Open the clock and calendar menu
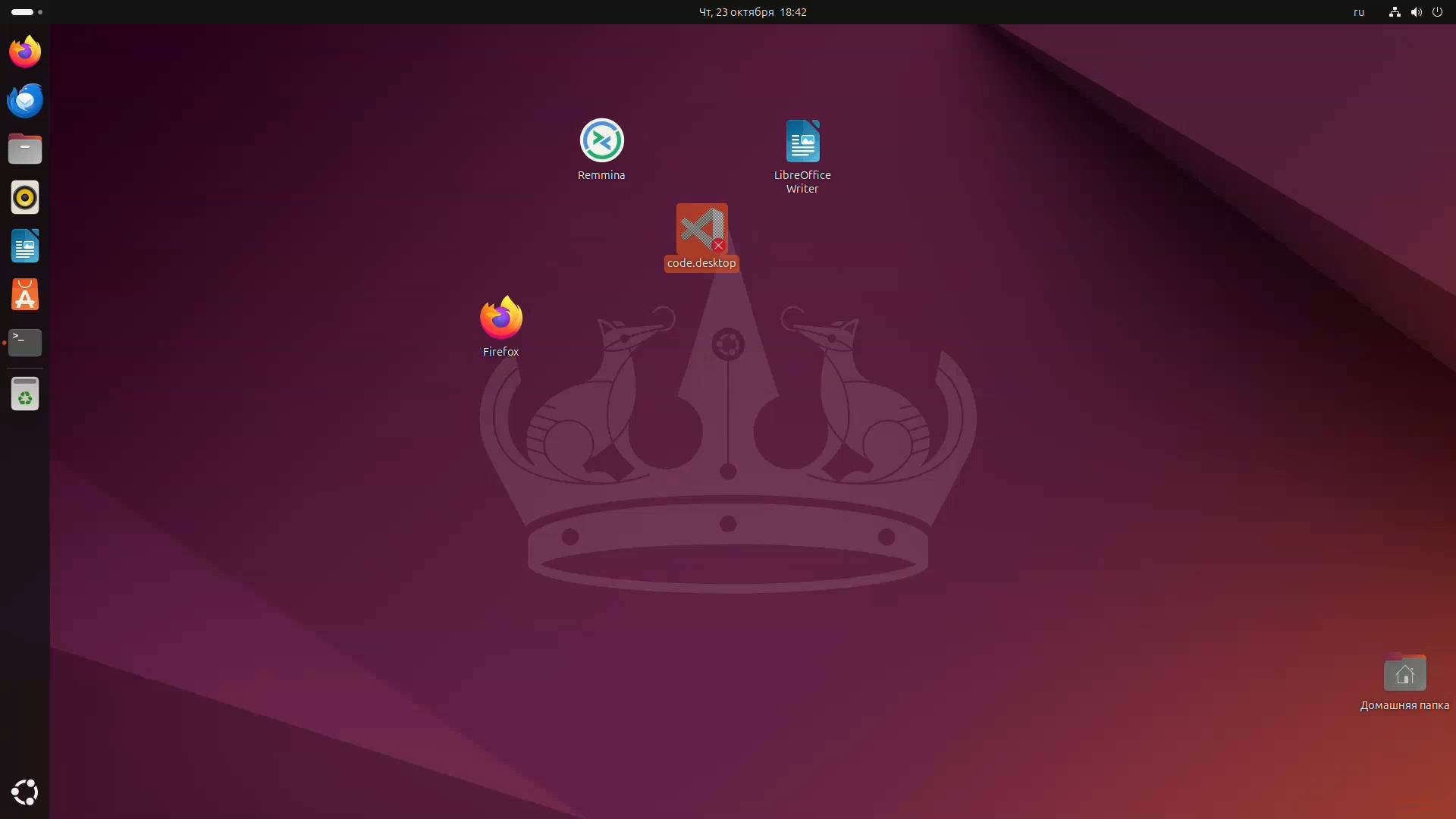The width and height of the screenshot is (1456, 819). [752, 11]
